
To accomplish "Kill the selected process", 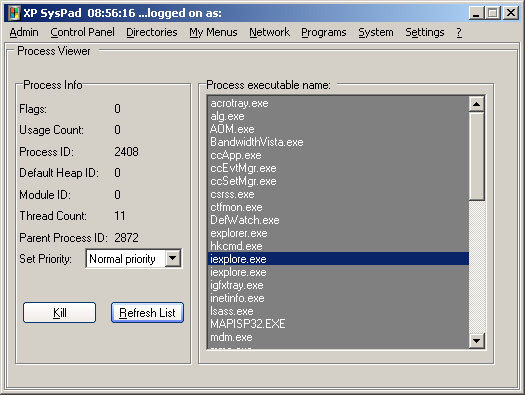I will [60, 313].
